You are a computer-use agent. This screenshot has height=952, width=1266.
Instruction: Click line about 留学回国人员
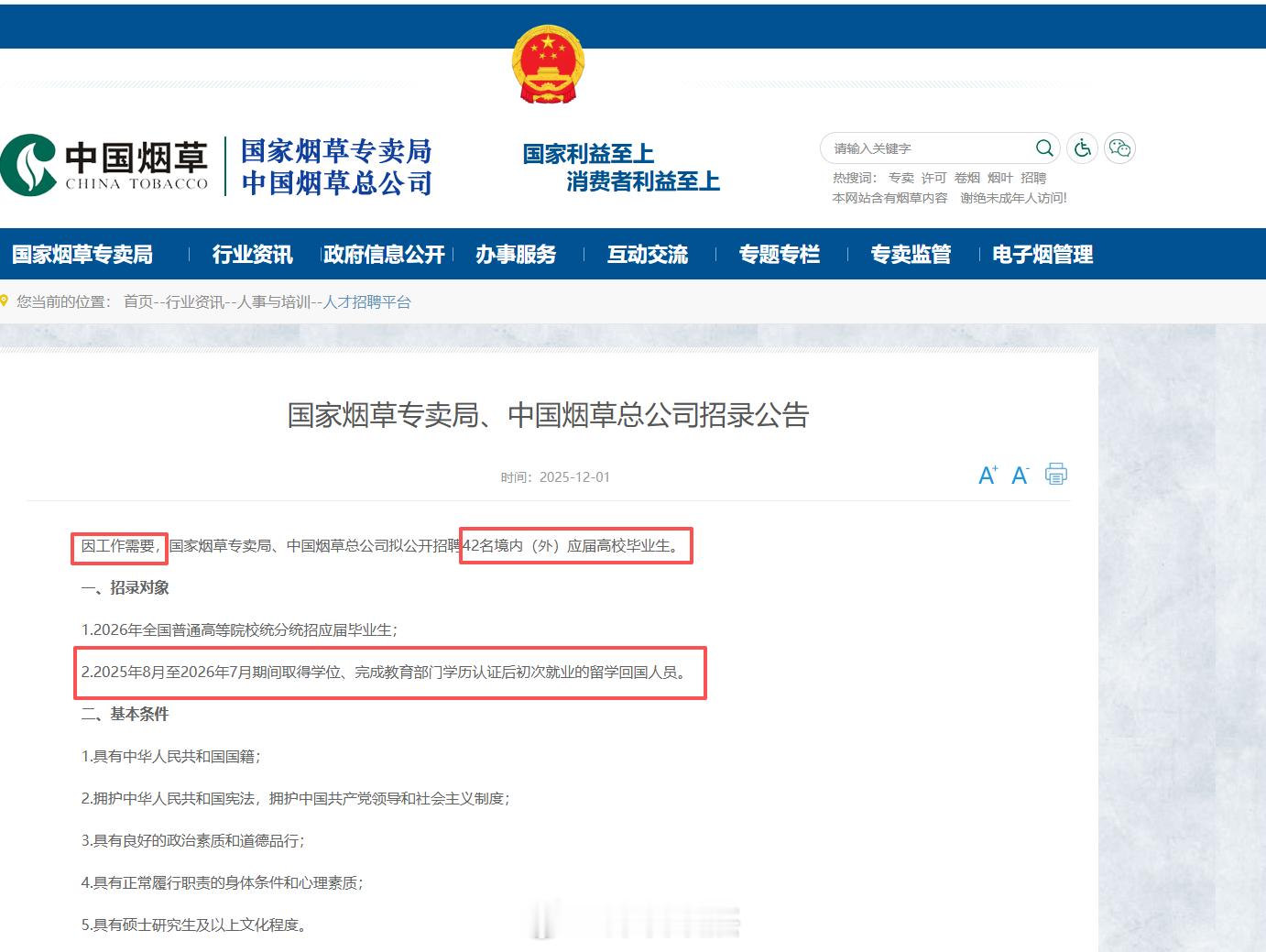pyautogui.click(x=383, y=672)
